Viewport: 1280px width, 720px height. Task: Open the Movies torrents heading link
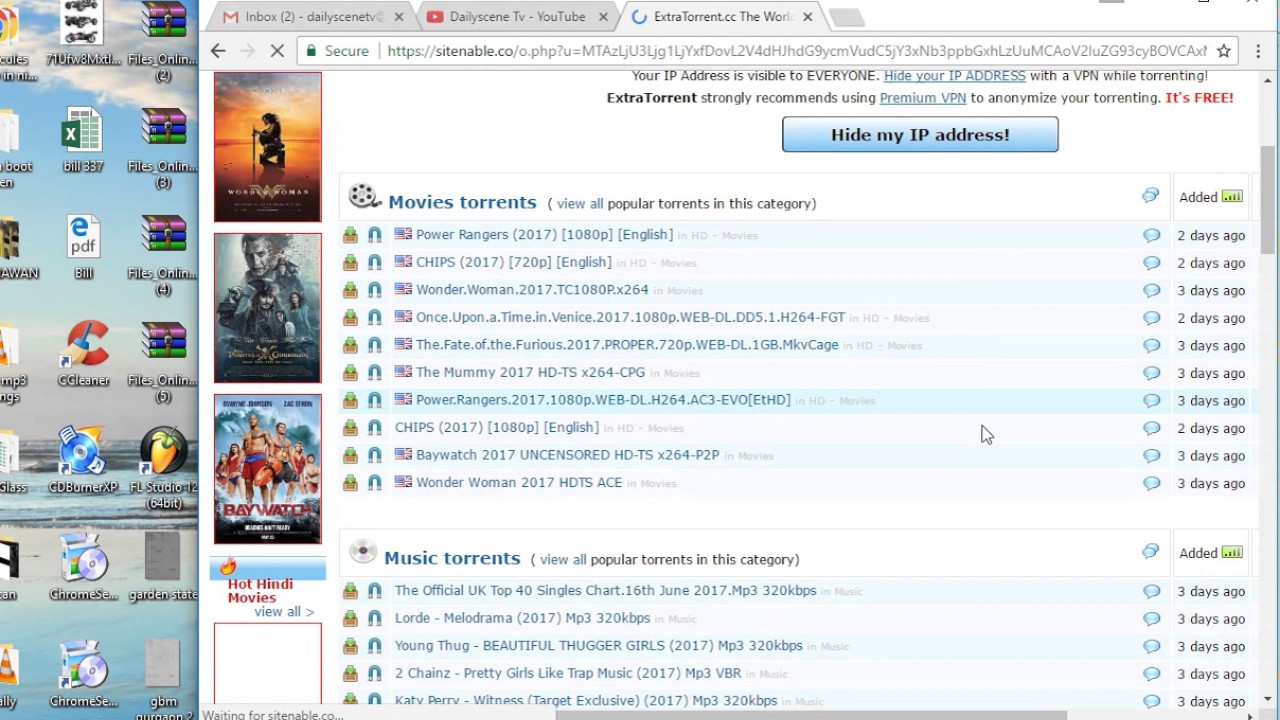[x=462, y=202]
